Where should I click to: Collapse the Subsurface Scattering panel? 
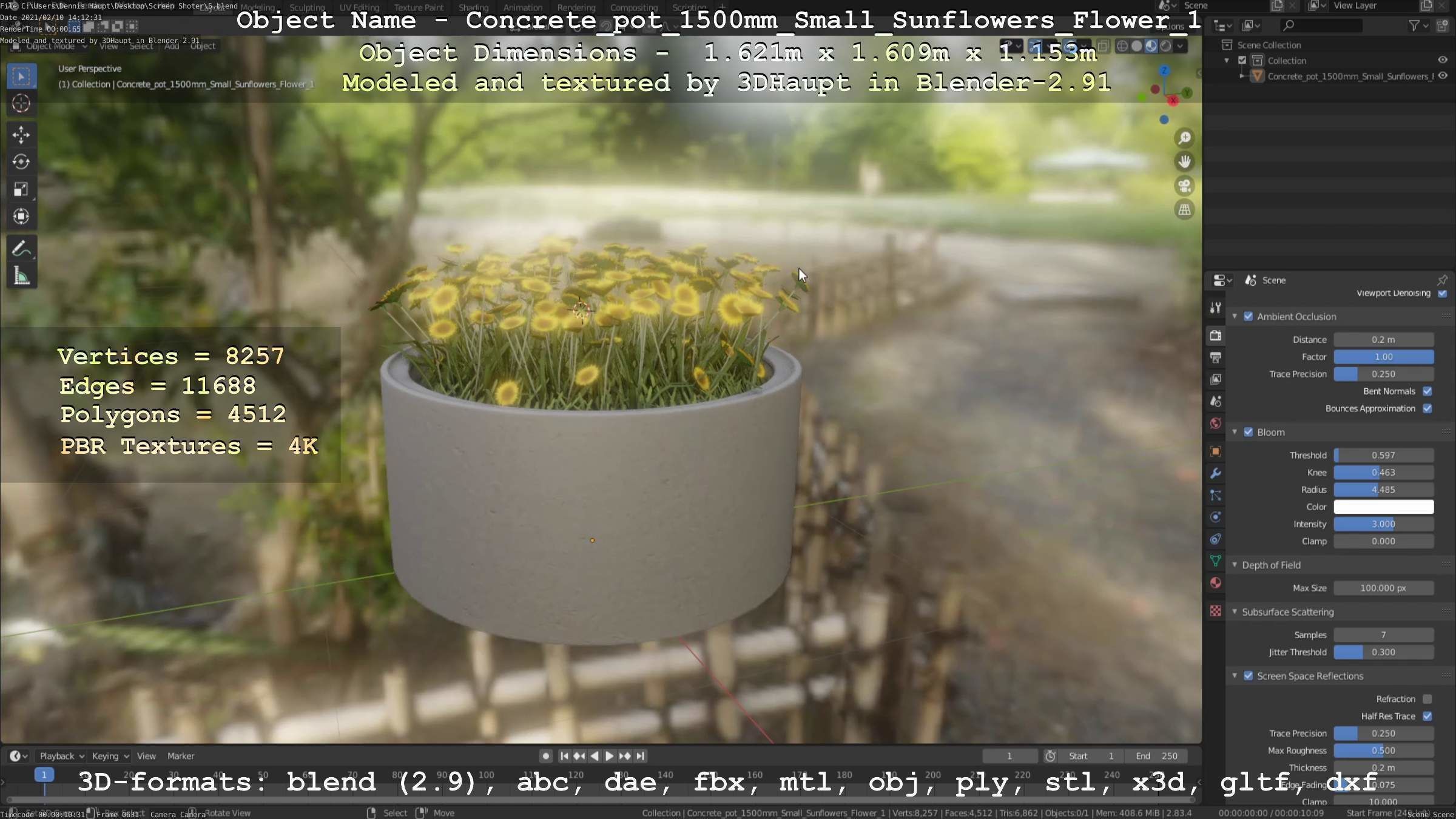point(1235,612)
